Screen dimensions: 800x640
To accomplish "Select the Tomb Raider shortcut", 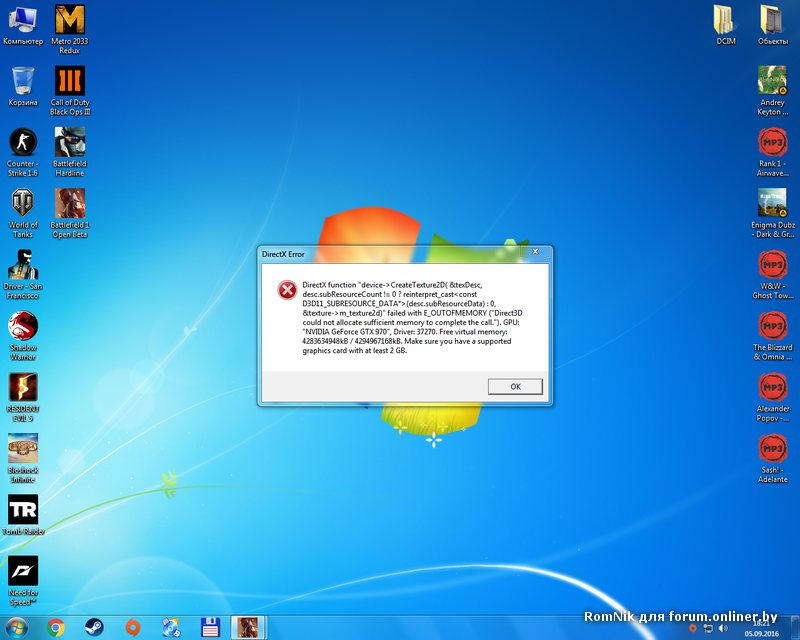I will [23, 514].
